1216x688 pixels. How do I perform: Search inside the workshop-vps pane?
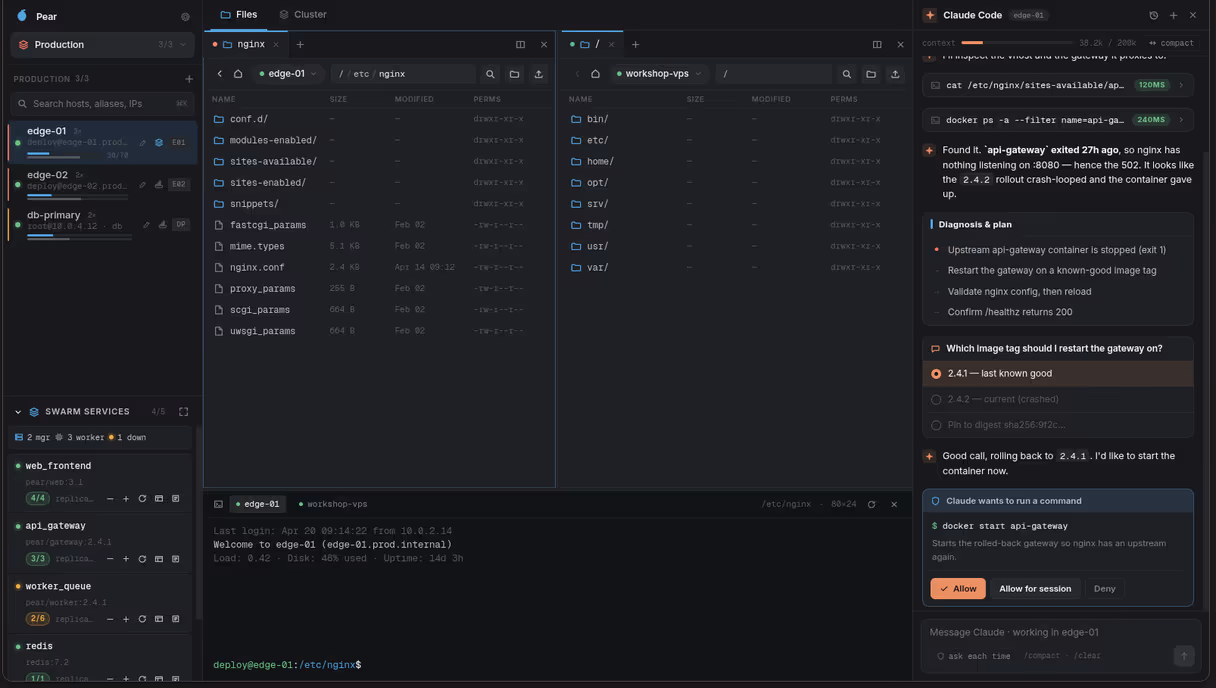click(x=847, y=74)
